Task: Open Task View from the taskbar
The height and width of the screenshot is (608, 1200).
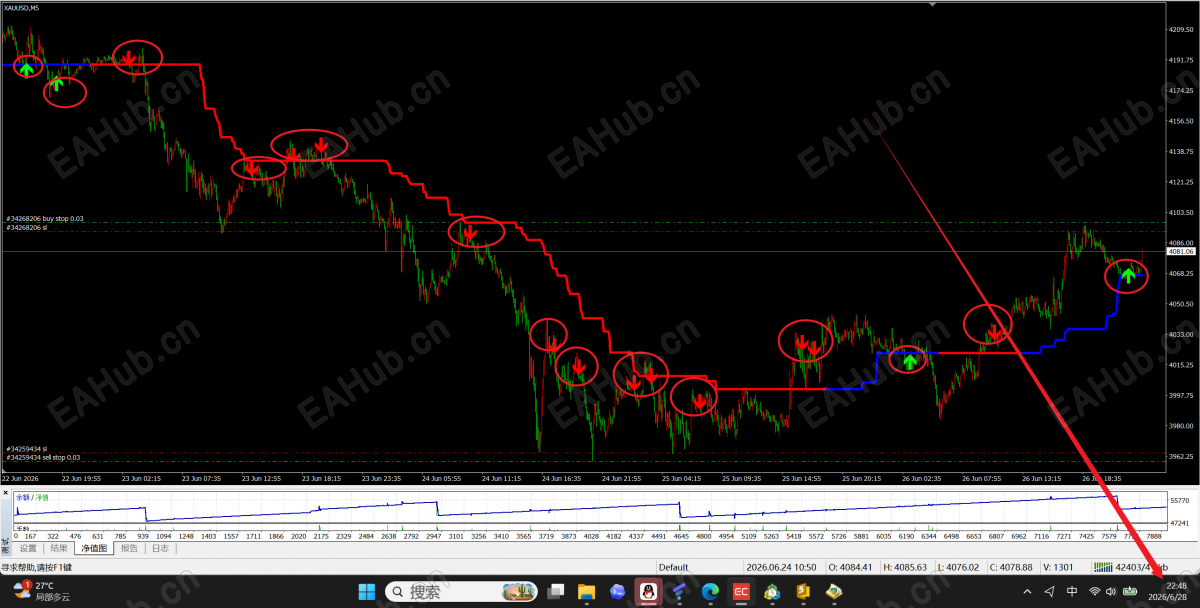Action: click(x=556, y=591)
